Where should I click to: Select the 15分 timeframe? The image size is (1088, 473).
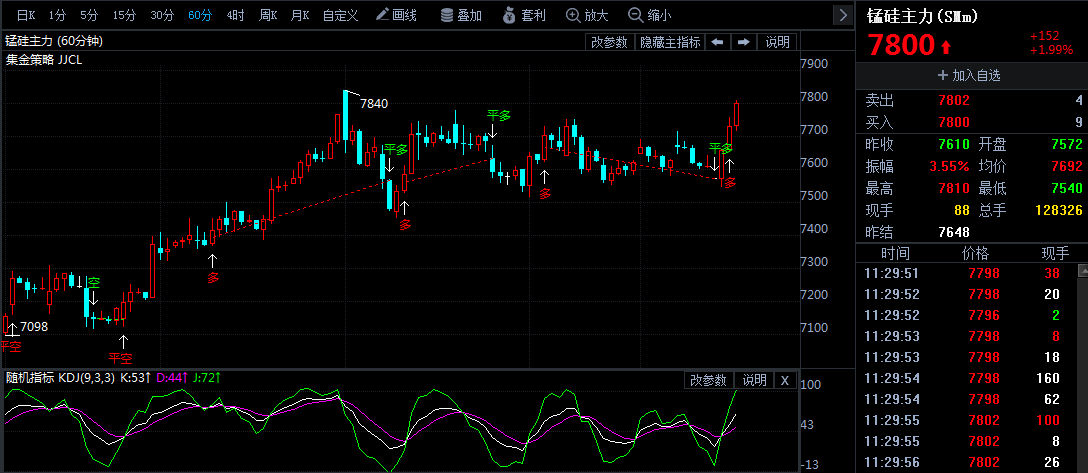(124, 15)
